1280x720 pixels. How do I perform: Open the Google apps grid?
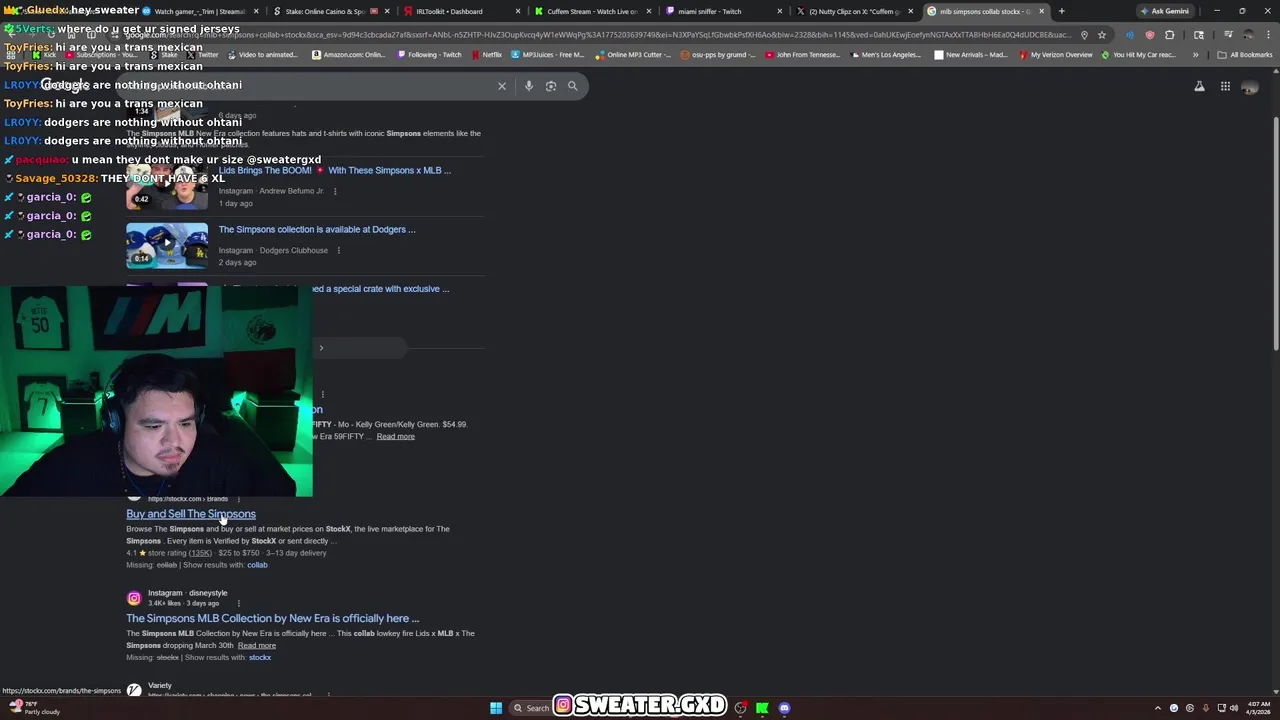(1225, 86)
